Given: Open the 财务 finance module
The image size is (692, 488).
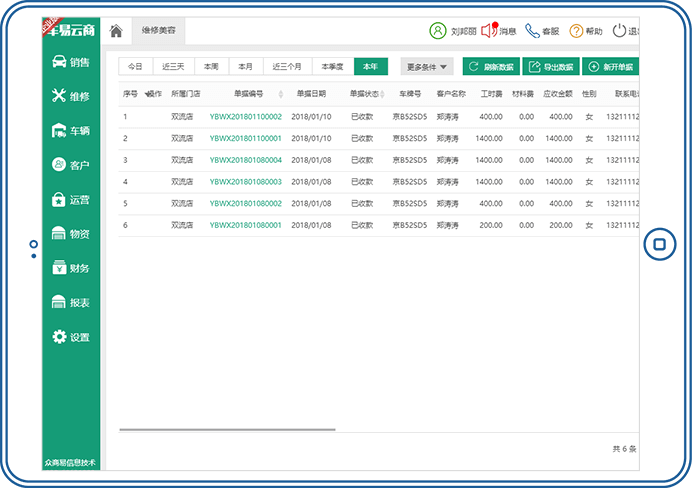Looking at the screenshot, I should click(x=71, y=268).
